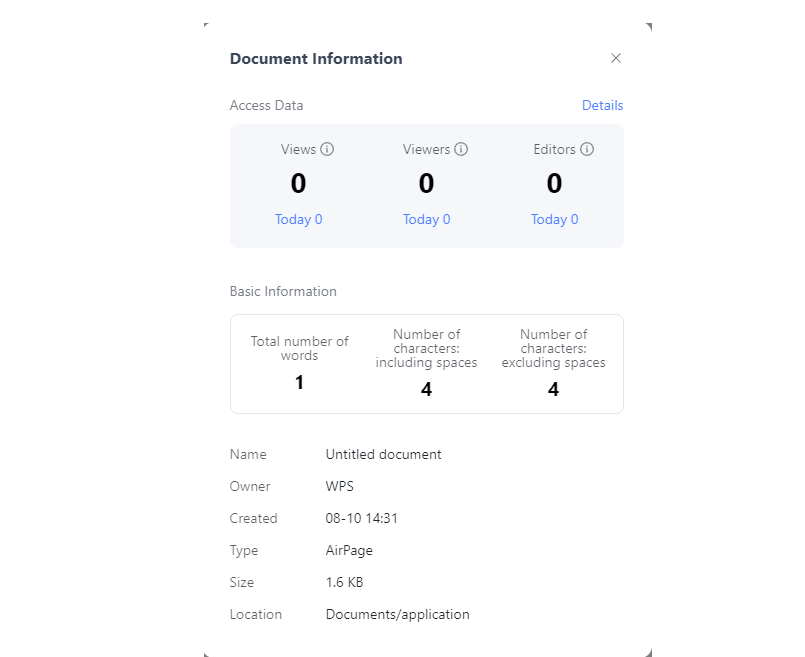This screenshot has height=657, width=805.
Task: Click the 'Access Data' heading
Action: point(266,105)
